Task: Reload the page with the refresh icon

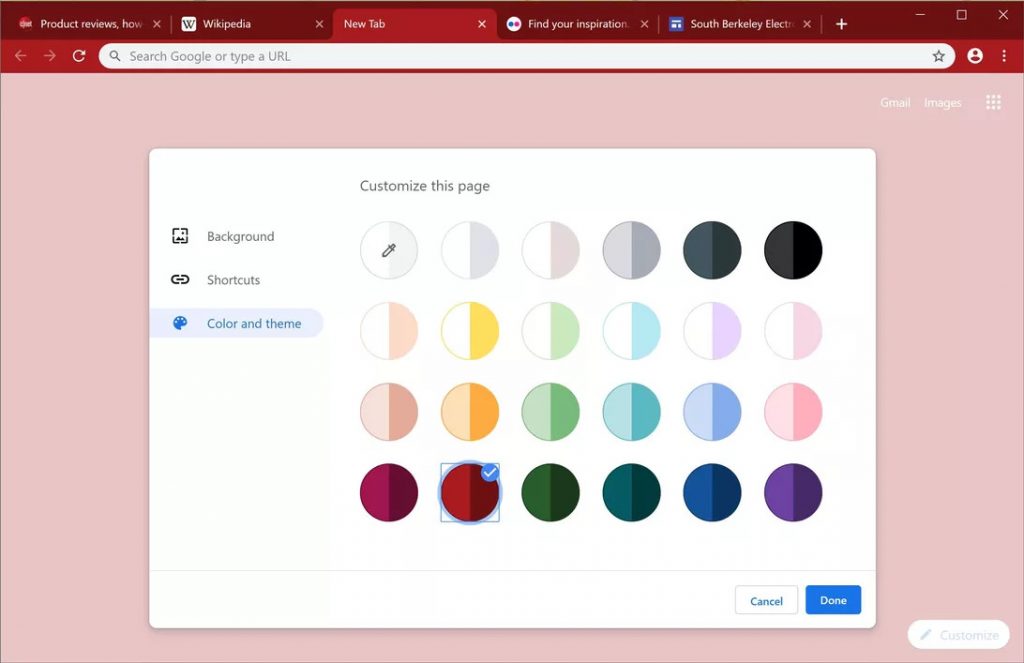Action: coord(79,57)
